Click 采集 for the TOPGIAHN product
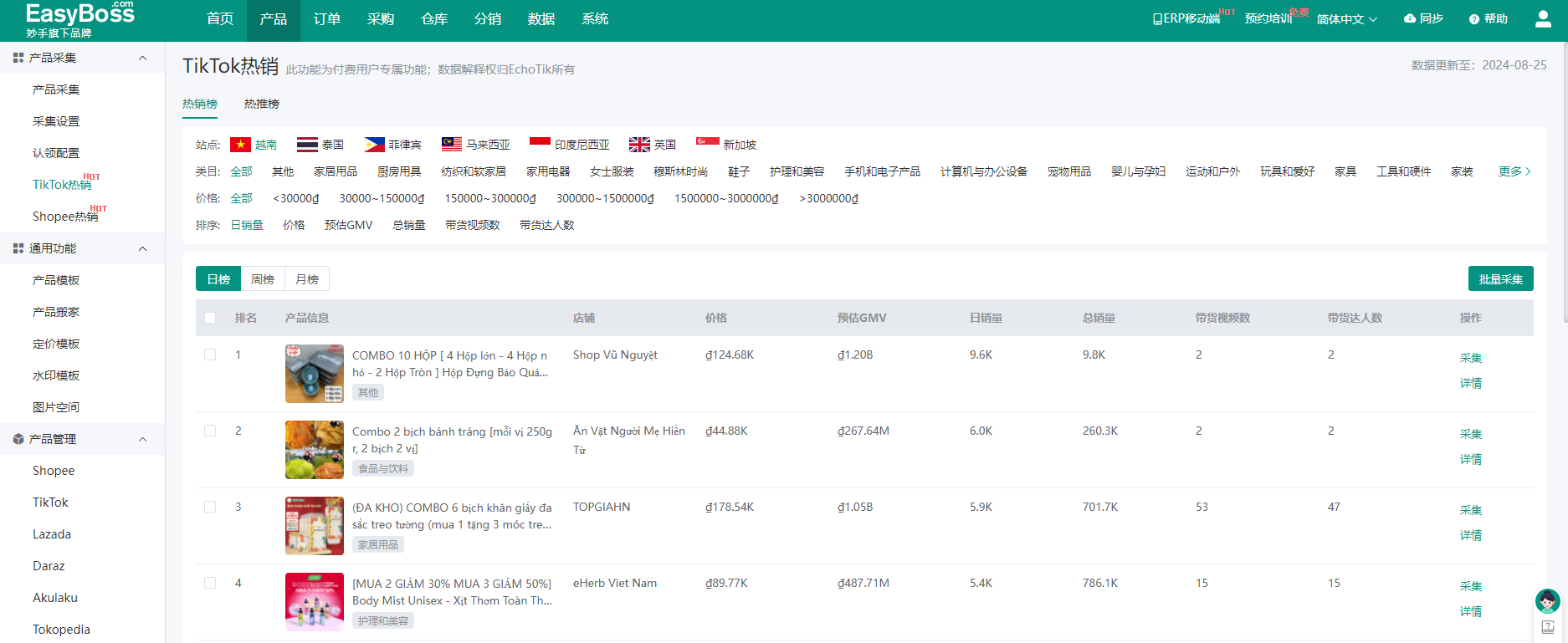1568x643 pixels. click(x=1470, y=510)
